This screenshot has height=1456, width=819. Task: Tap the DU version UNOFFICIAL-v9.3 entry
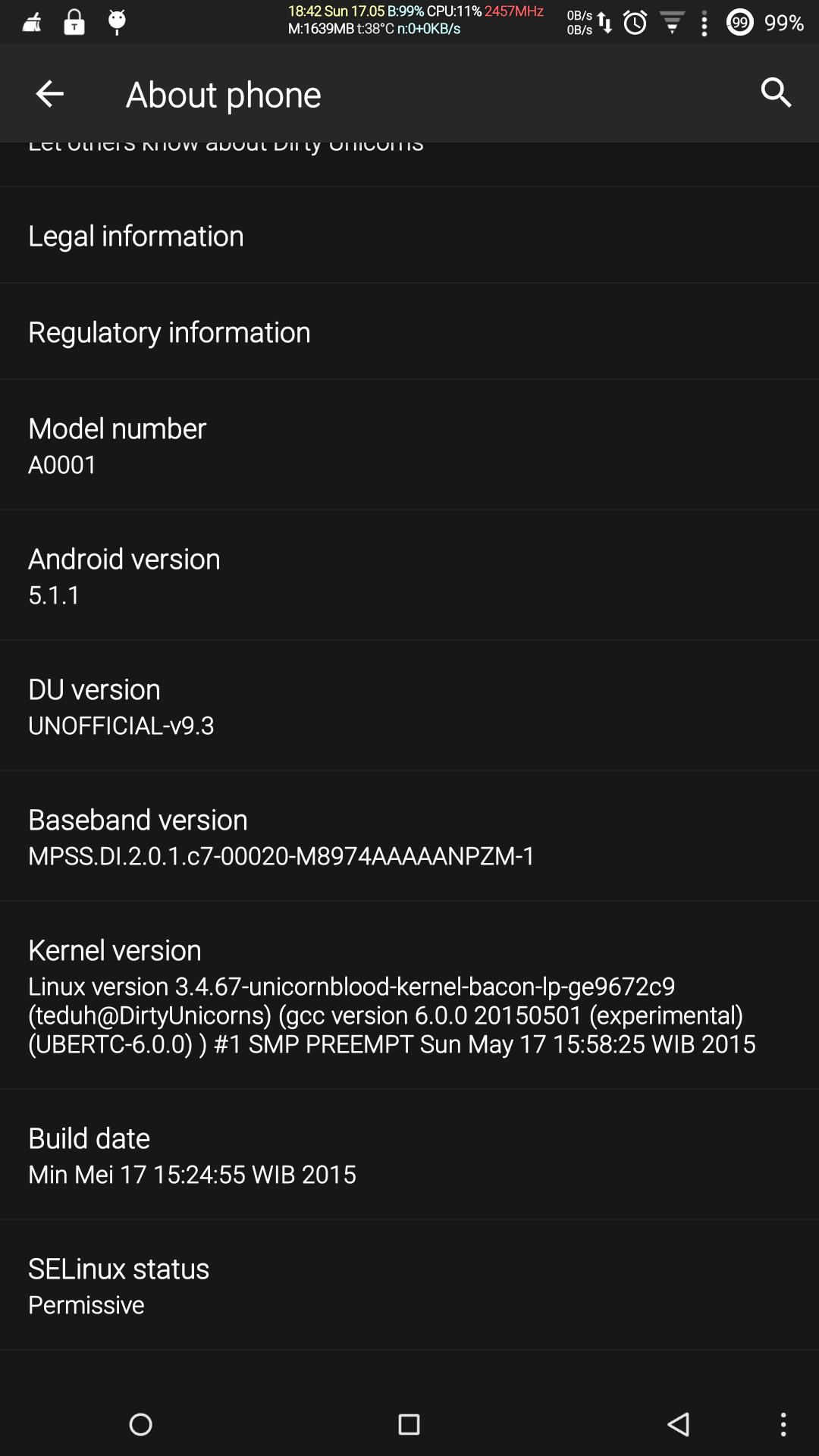click(x=409, y=706)
